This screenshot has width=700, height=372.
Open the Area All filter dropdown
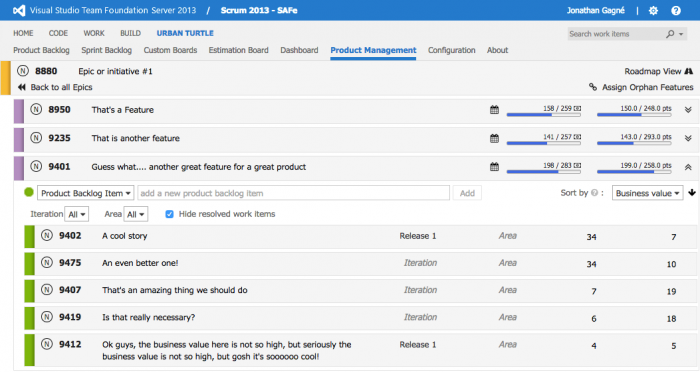(136, 214)
